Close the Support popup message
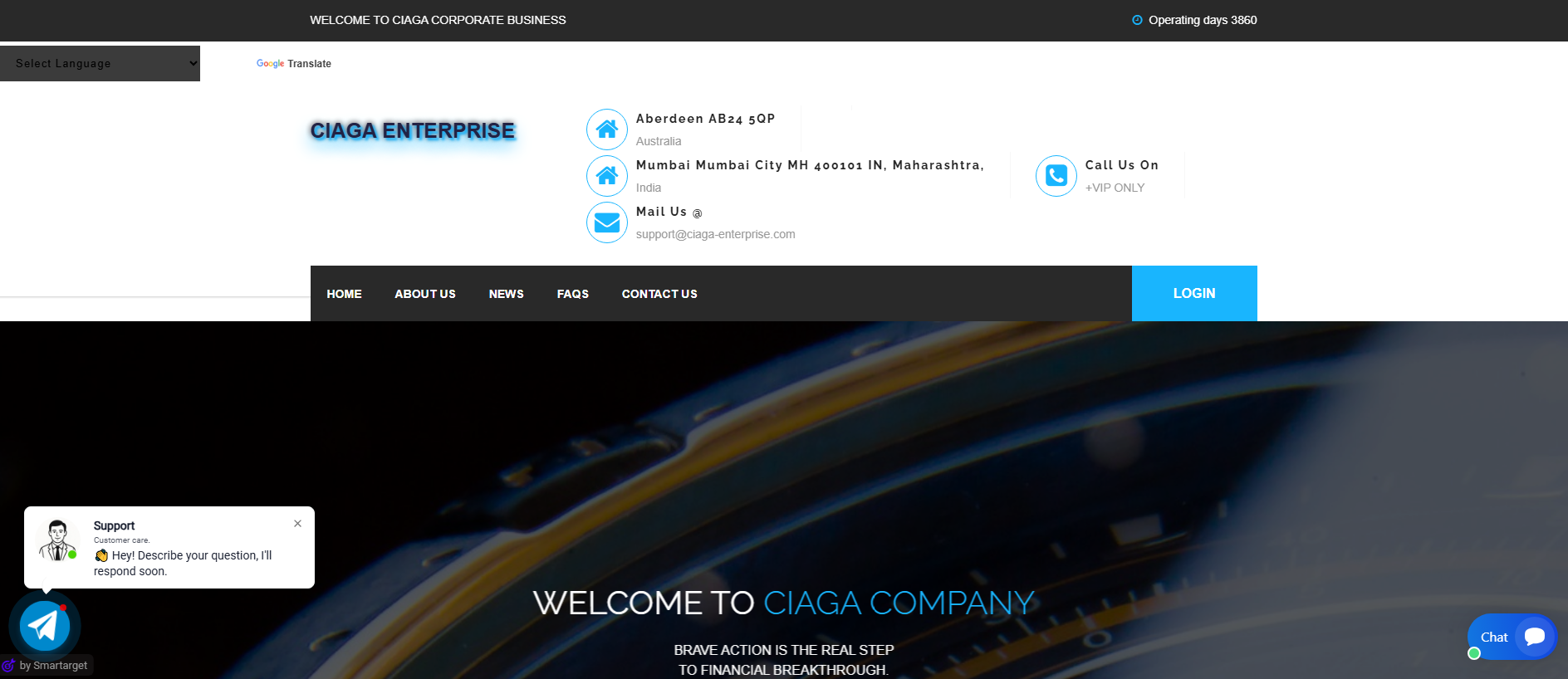 (x=297, y=524)
